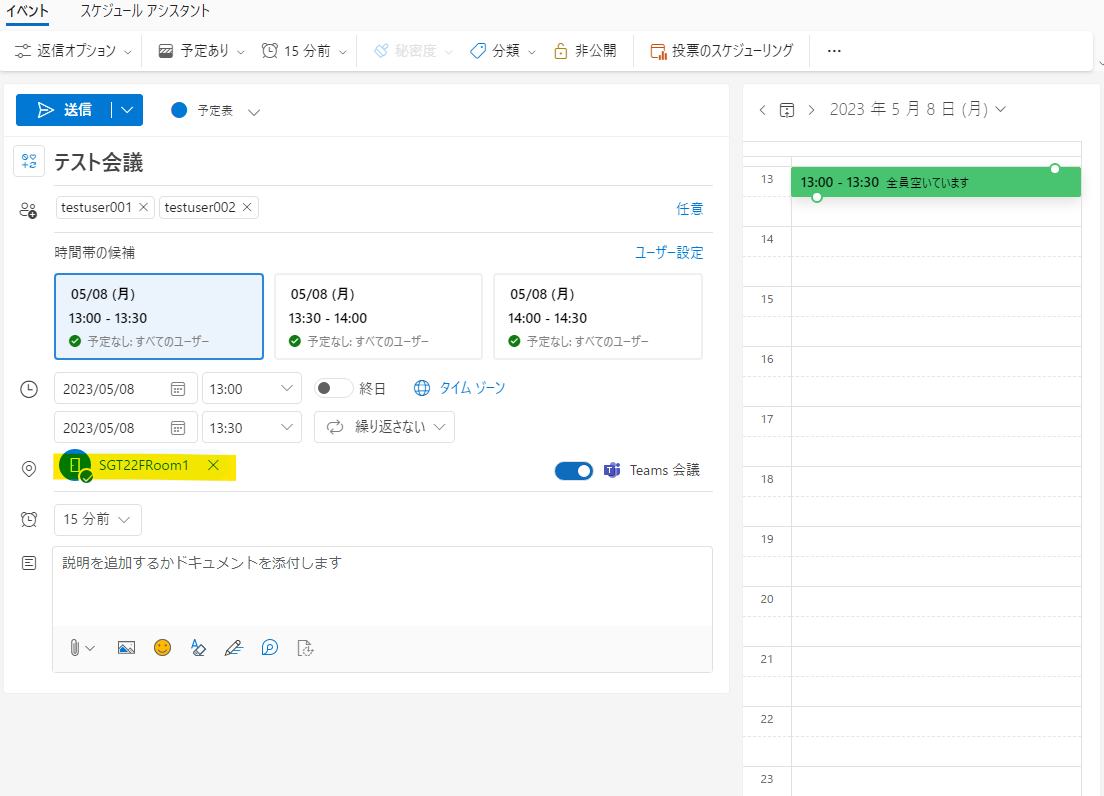This screenshot has height=796, width=1104.
Task: Remove the SGT22FRoom1 room
Action: click(x=213, y=465)
